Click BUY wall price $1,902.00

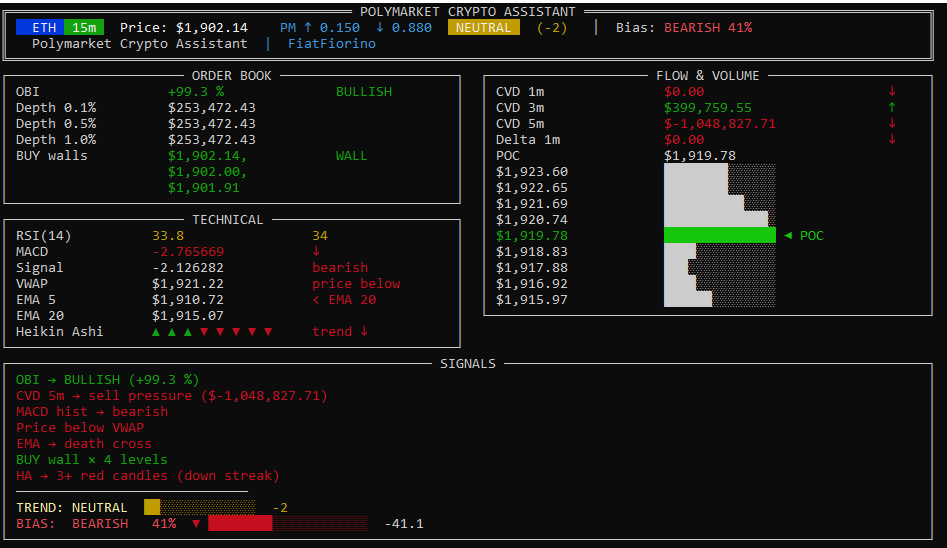click(x=207, y=172)
